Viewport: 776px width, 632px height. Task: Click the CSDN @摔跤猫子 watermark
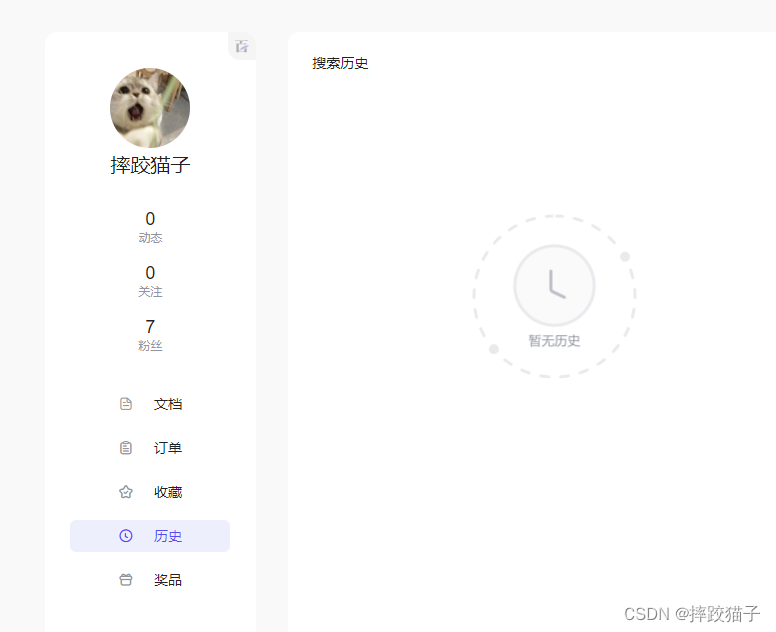(x=692, y=614)
